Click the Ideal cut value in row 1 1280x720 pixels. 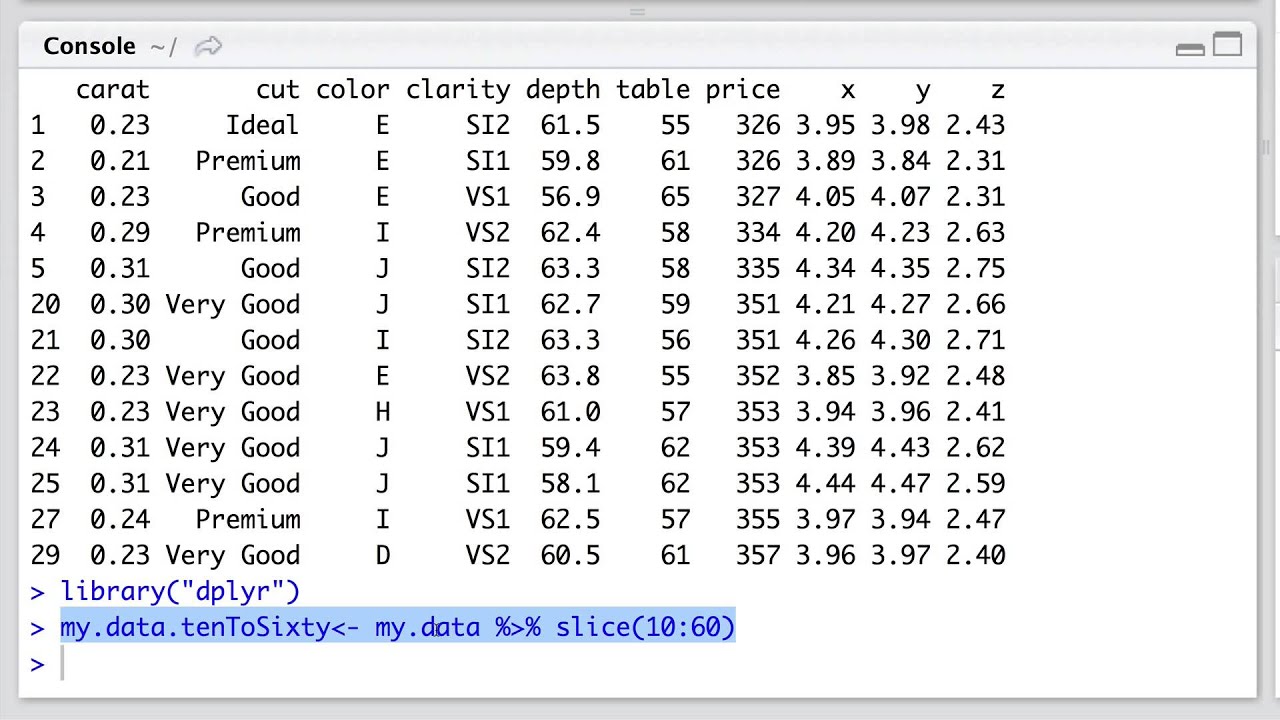click(262, 126)
